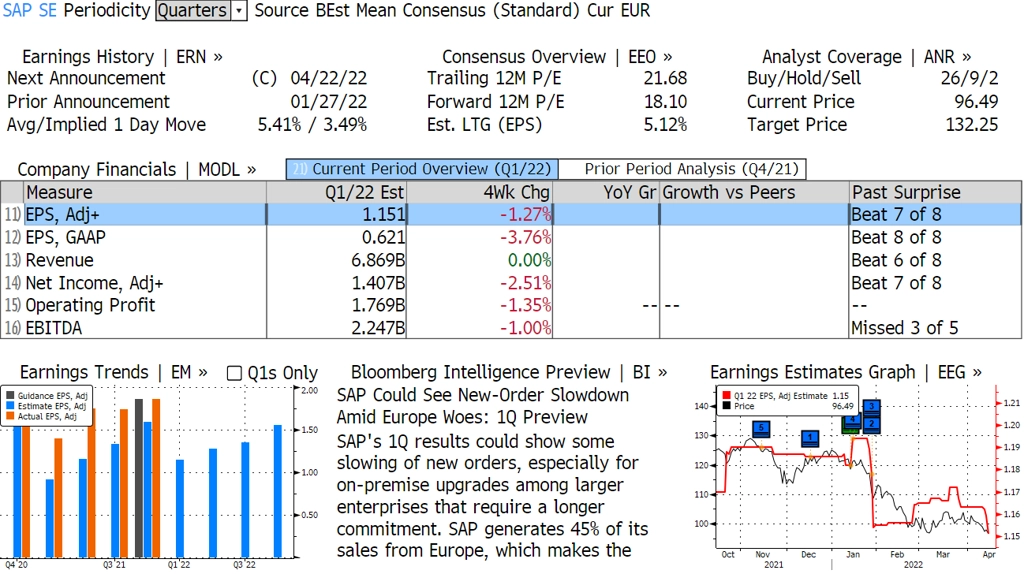
Task: Click Buy/Hold/Sell value 26/9/2
Action: [x=969, y=78]
